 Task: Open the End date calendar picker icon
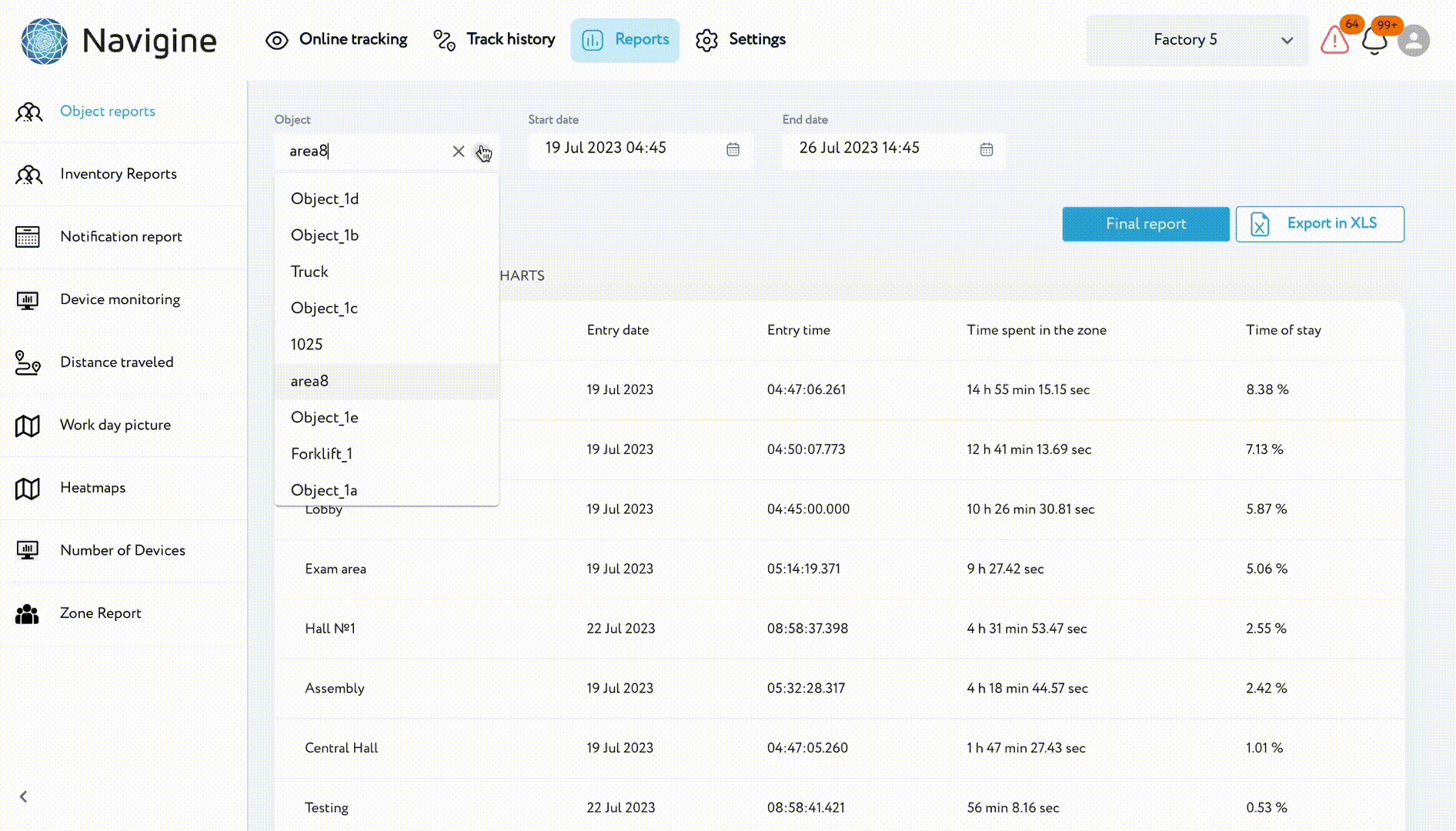pos(987,149)
